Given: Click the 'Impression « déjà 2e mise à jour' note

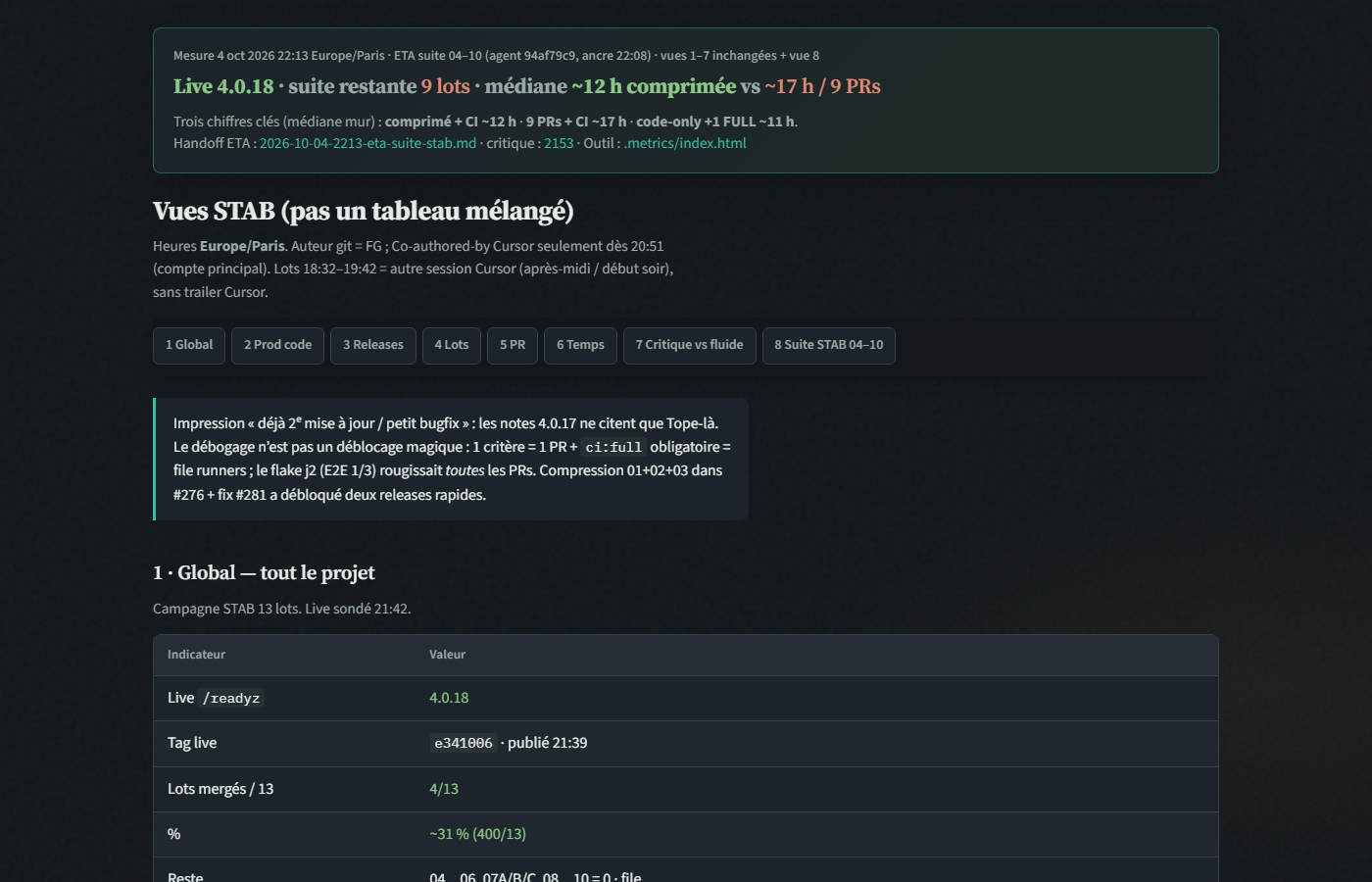Looking at the screenshot, I should (452, 459).
